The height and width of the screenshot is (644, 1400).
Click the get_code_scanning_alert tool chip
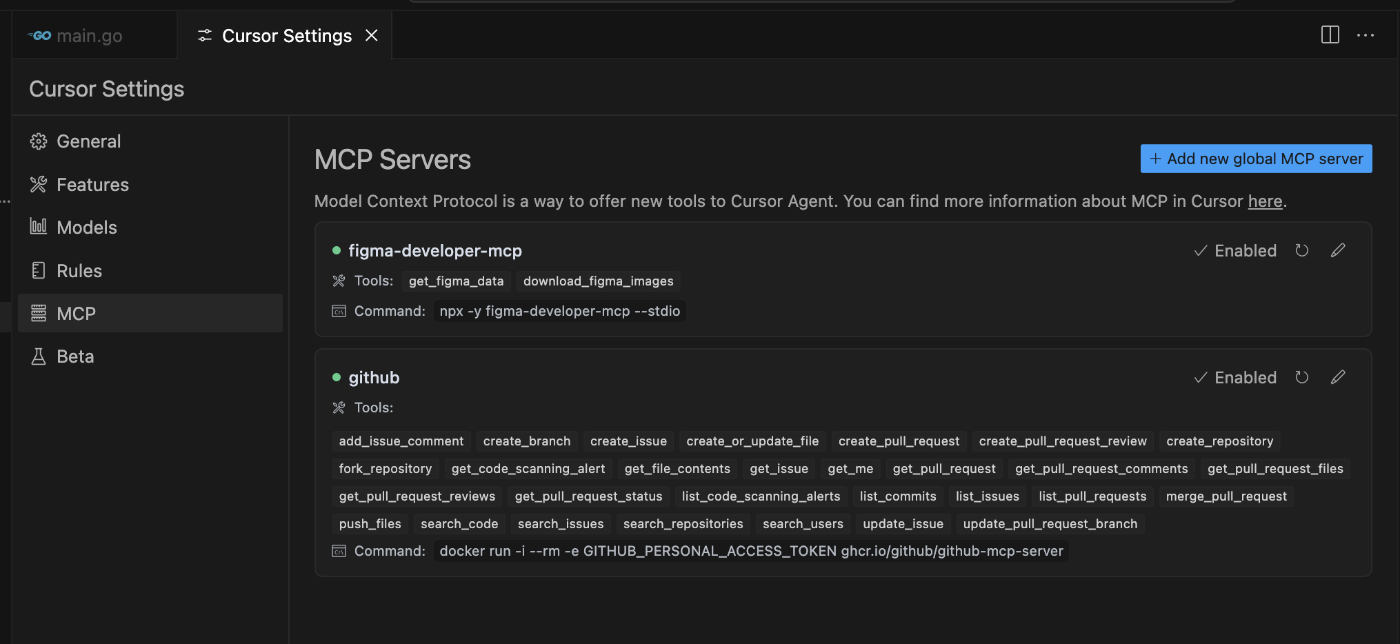(x=528, y=469)
